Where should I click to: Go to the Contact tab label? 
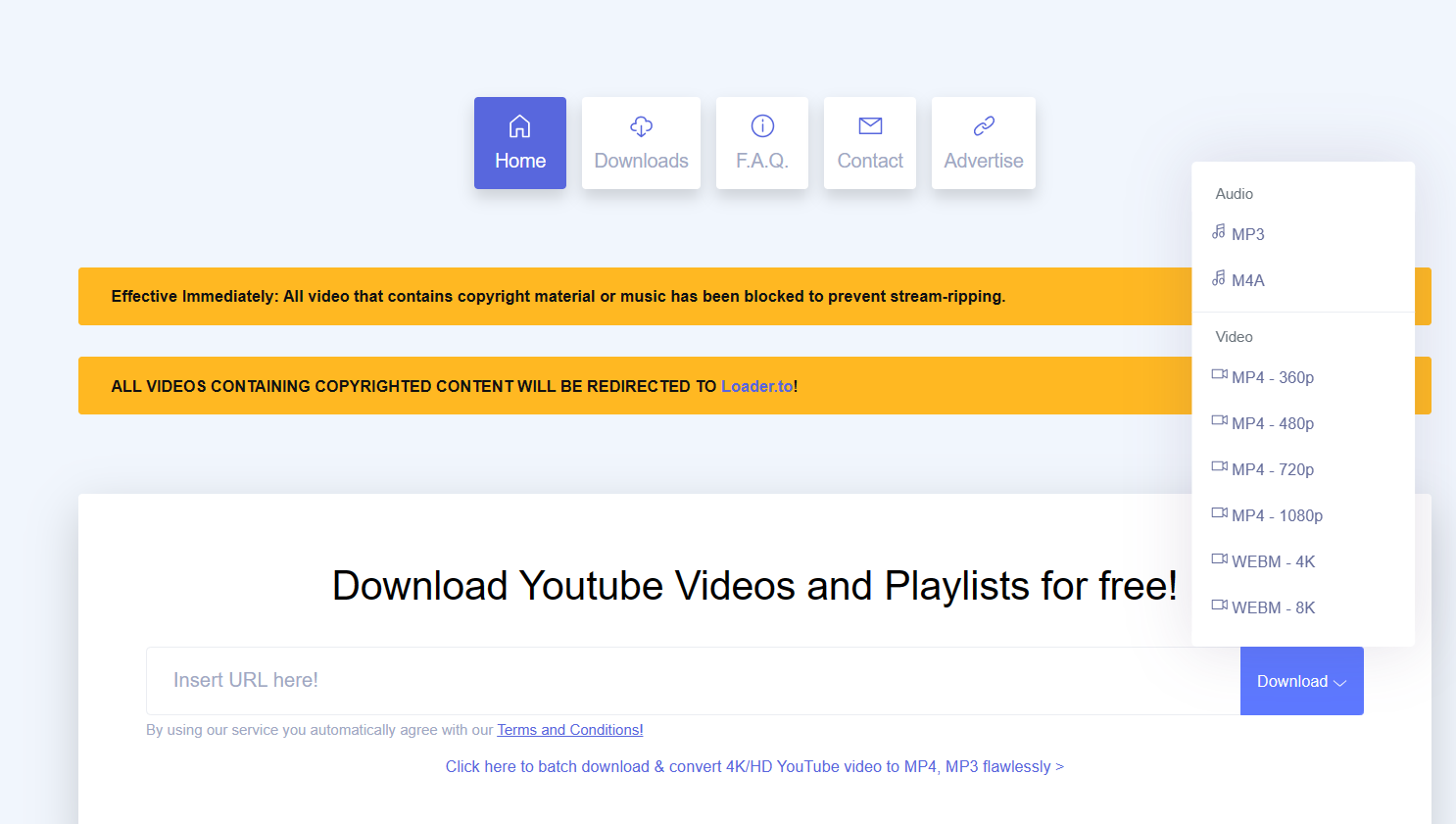[870, 161]
